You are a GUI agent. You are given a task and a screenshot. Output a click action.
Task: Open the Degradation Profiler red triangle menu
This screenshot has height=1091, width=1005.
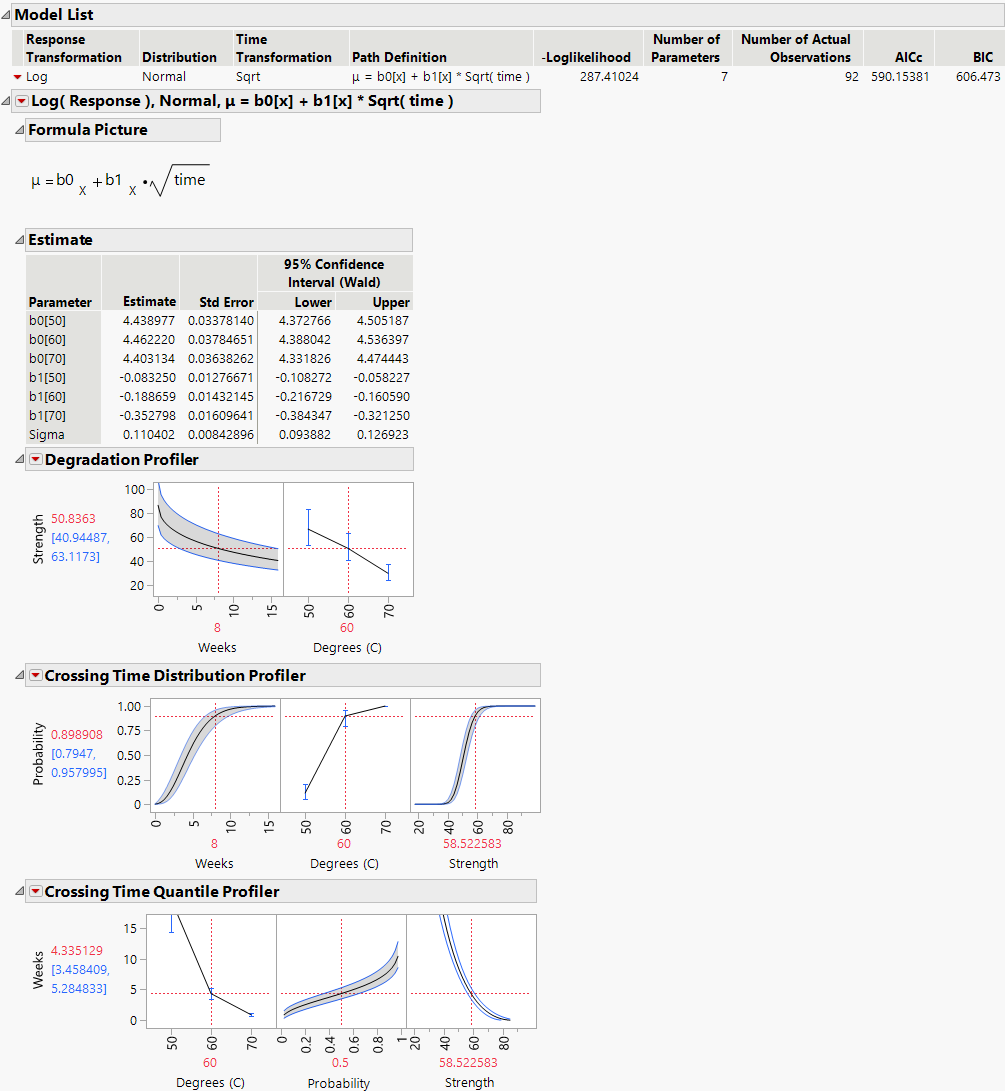pyautogui.click(x=34, y=459)
